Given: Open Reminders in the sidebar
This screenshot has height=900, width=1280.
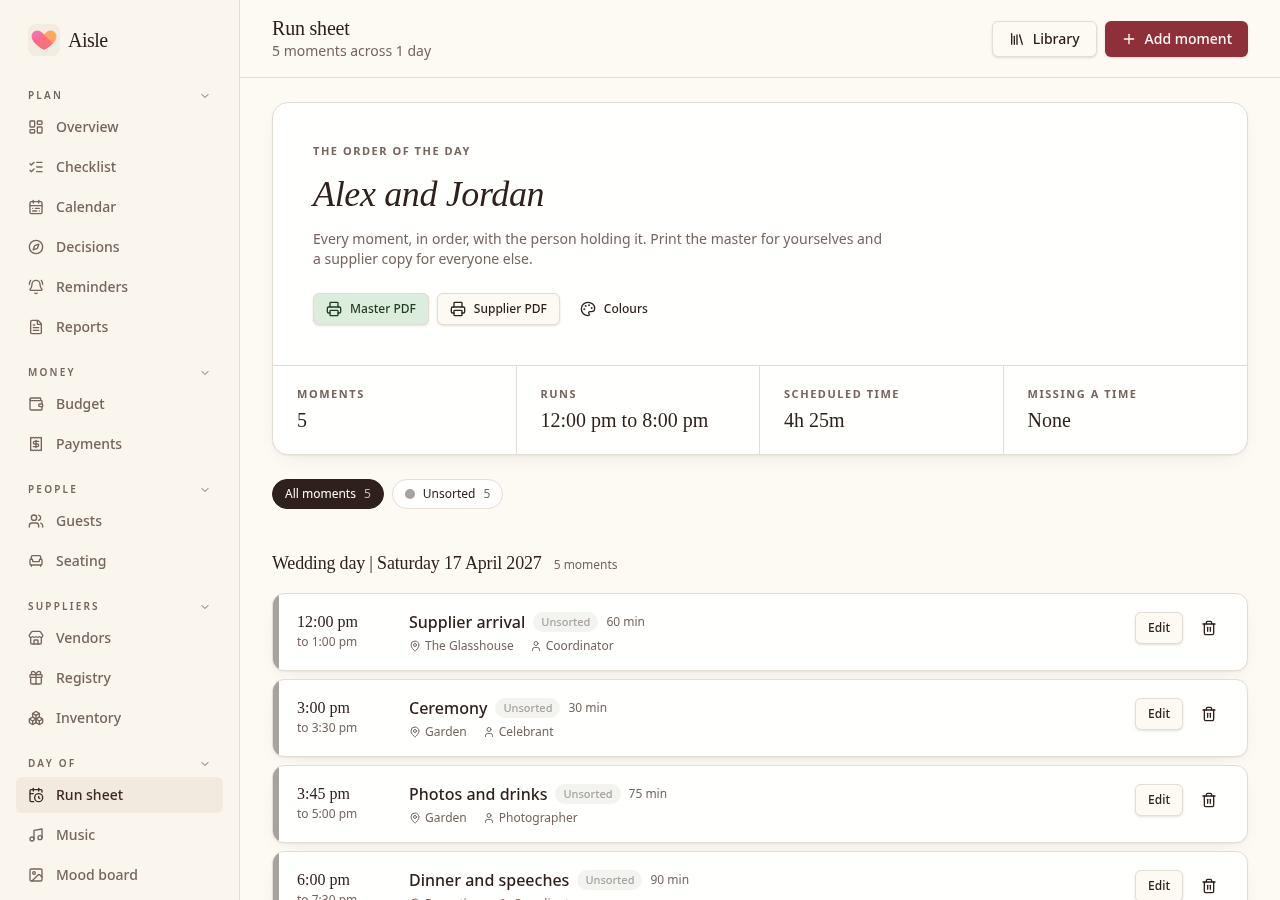Looking at the screenshot, I should 119,287.
